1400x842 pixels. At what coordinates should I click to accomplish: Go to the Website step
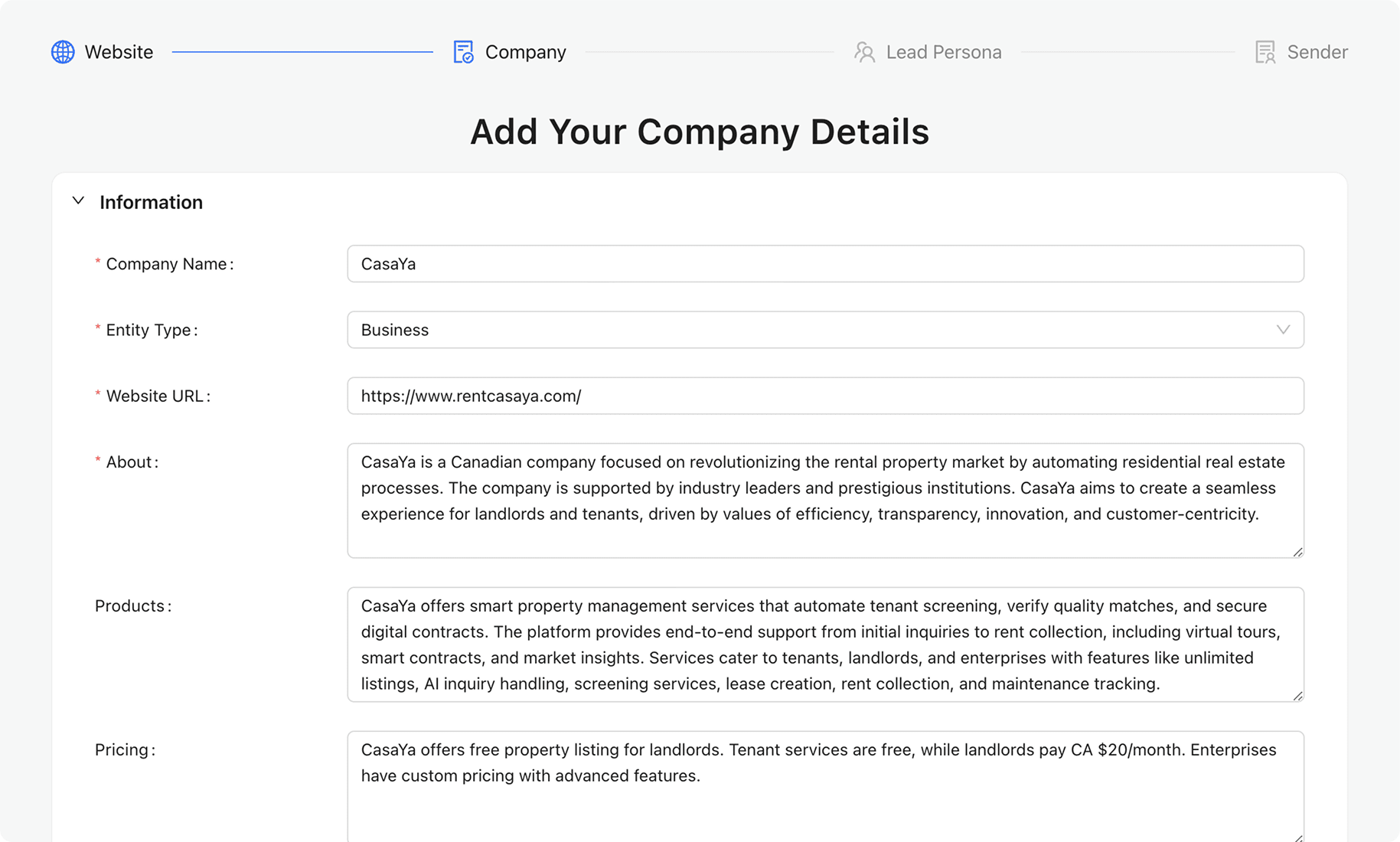119,52
